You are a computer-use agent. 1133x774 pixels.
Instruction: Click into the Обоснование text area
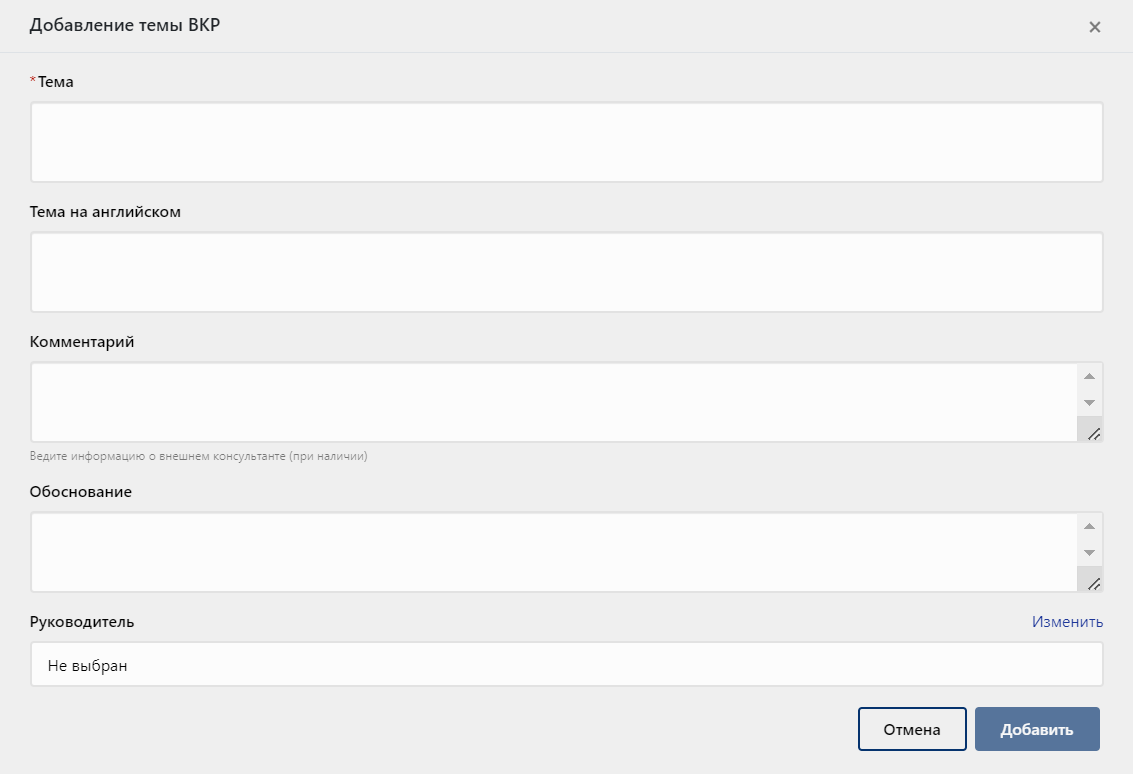pos(553,552)
